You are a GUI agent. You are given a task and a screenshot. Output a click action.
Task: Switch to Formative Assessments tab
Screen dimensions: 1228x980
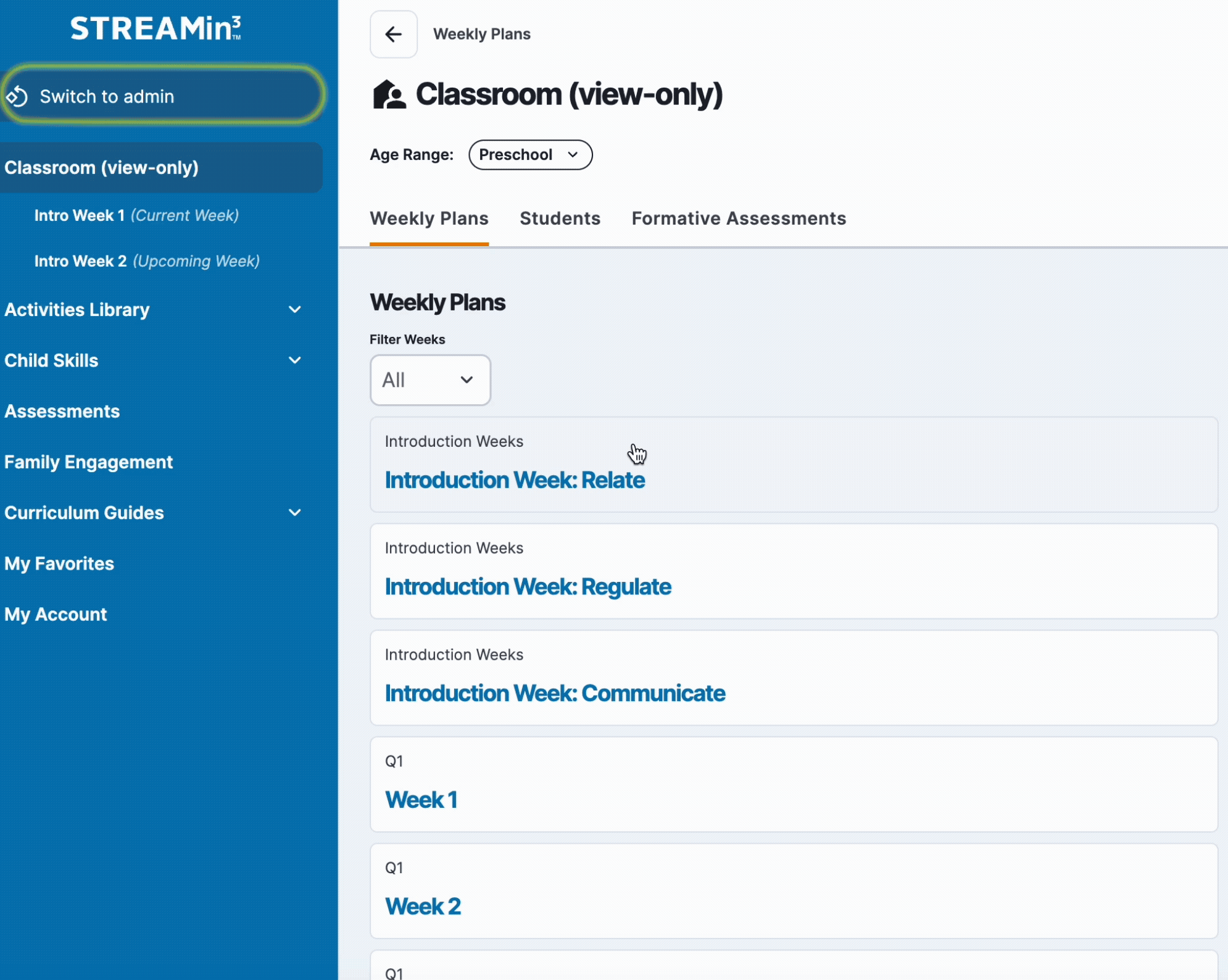point(739,218)
